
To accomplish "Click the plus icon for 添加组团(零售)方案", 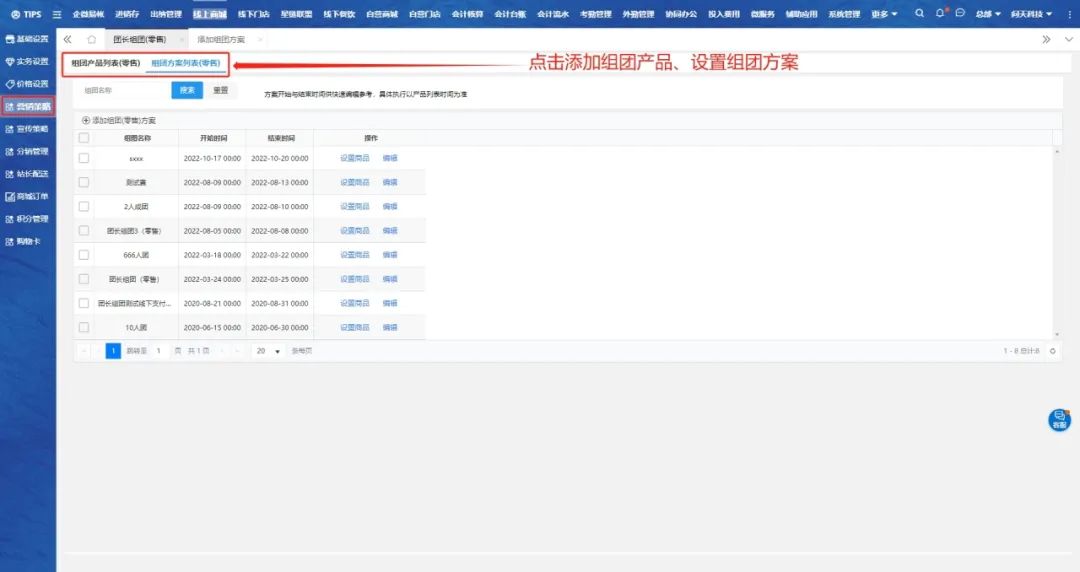I will click(86, 120).
